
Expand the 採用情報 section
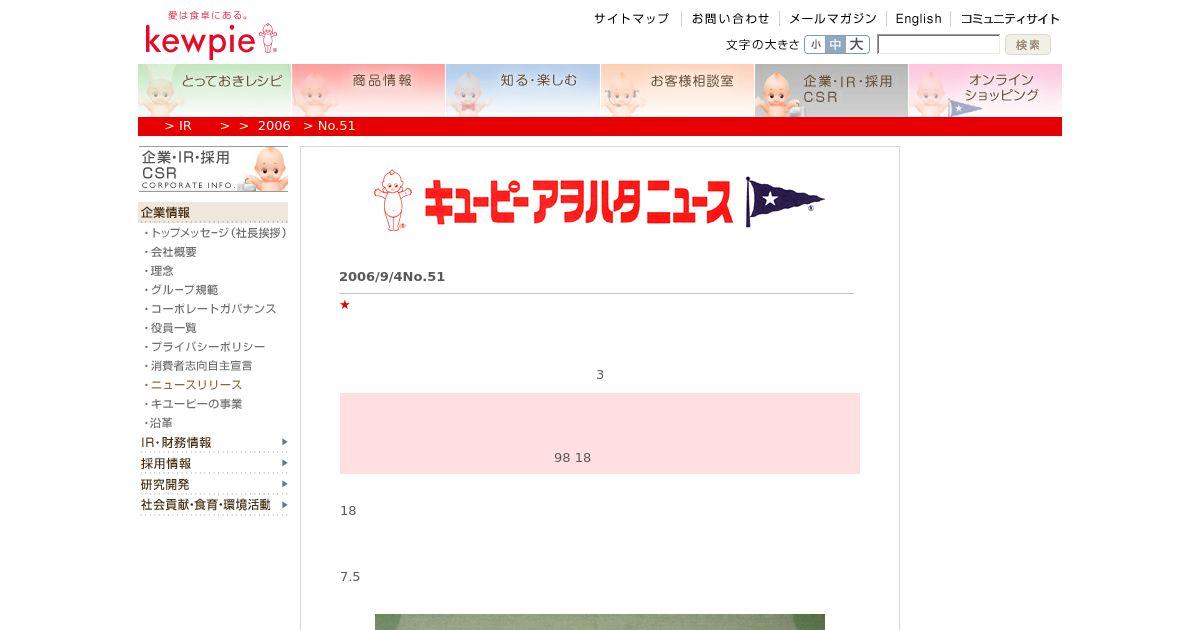pyautogui.click(x=214, y=463)
